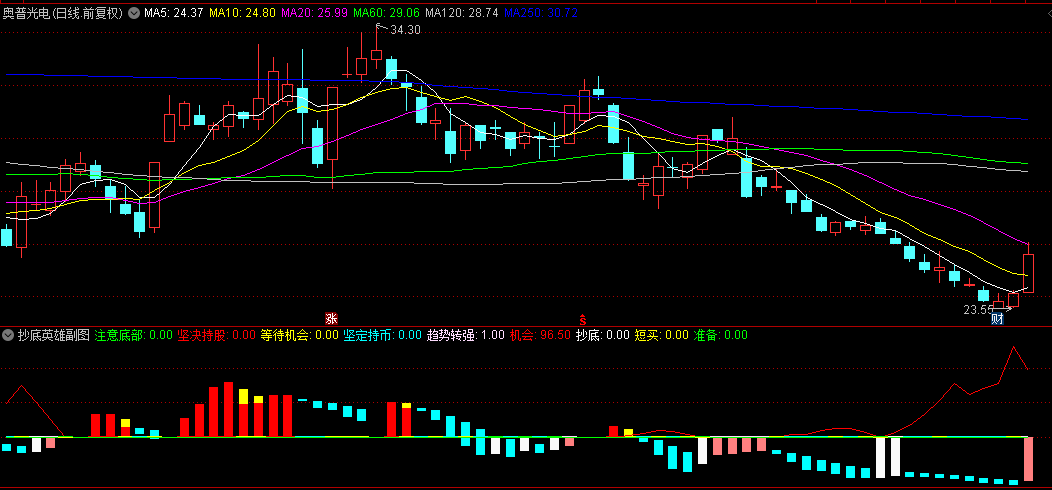
Task: Click the 23.55 low price marker
Action: coord(979,309)
